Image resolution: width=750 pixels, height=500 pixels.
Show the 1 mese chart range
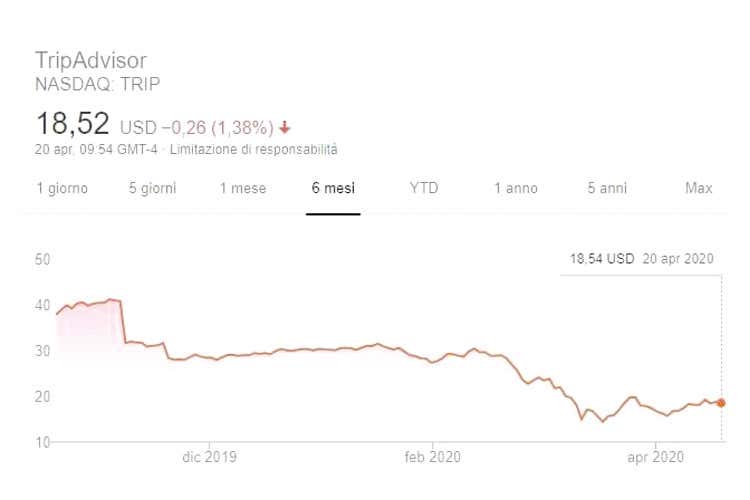tap(243, 188)
